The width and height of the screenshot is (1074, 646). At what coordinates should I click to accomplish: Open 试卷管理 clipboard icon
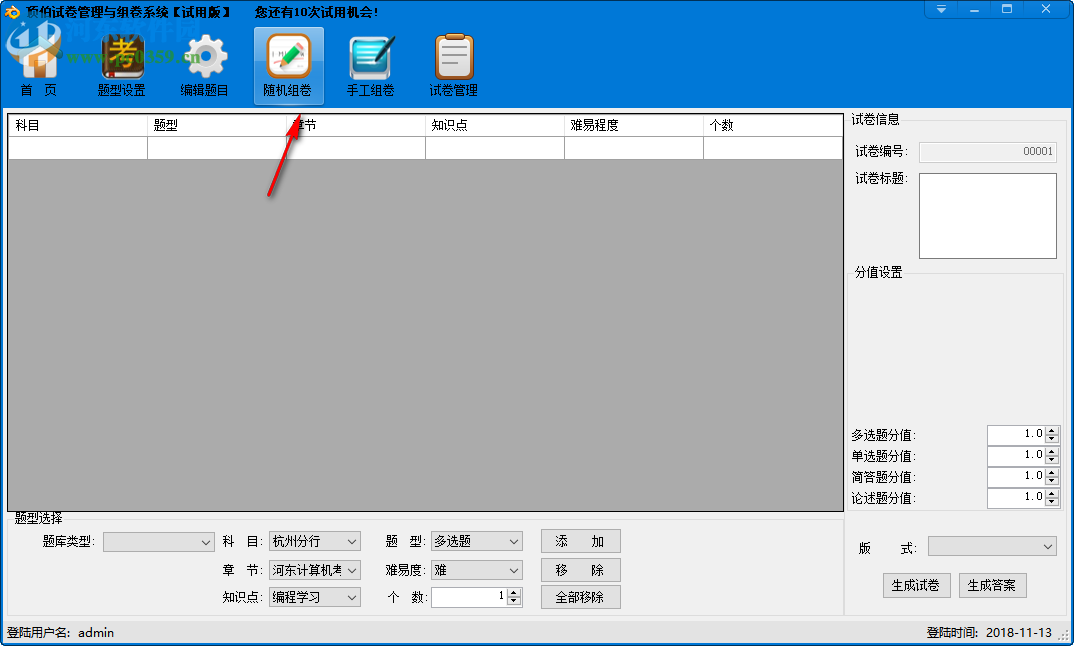click(x=453, y=66)
